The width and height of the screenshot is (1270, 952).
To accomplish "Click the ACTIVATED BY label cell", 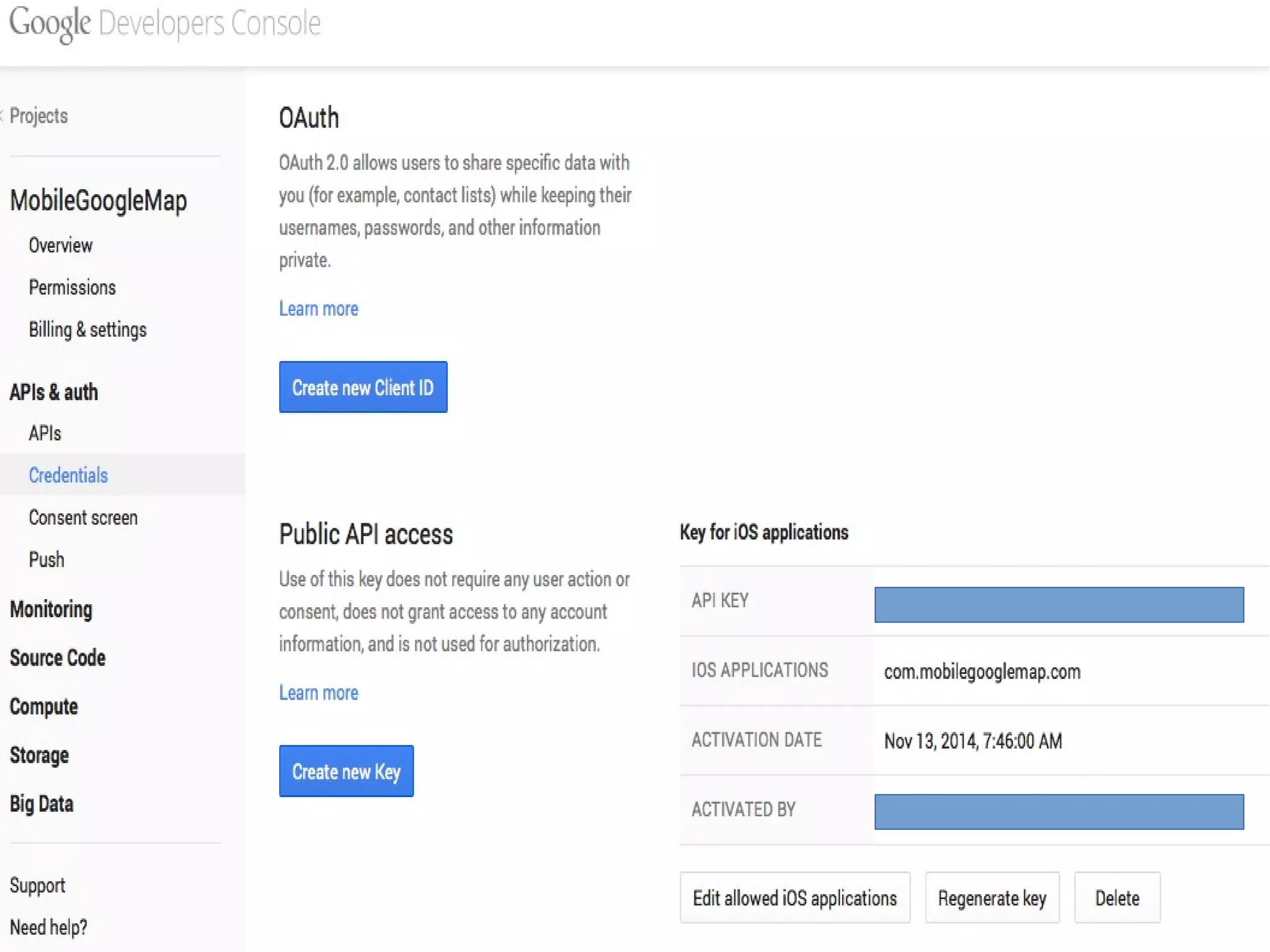I will 776,810.
